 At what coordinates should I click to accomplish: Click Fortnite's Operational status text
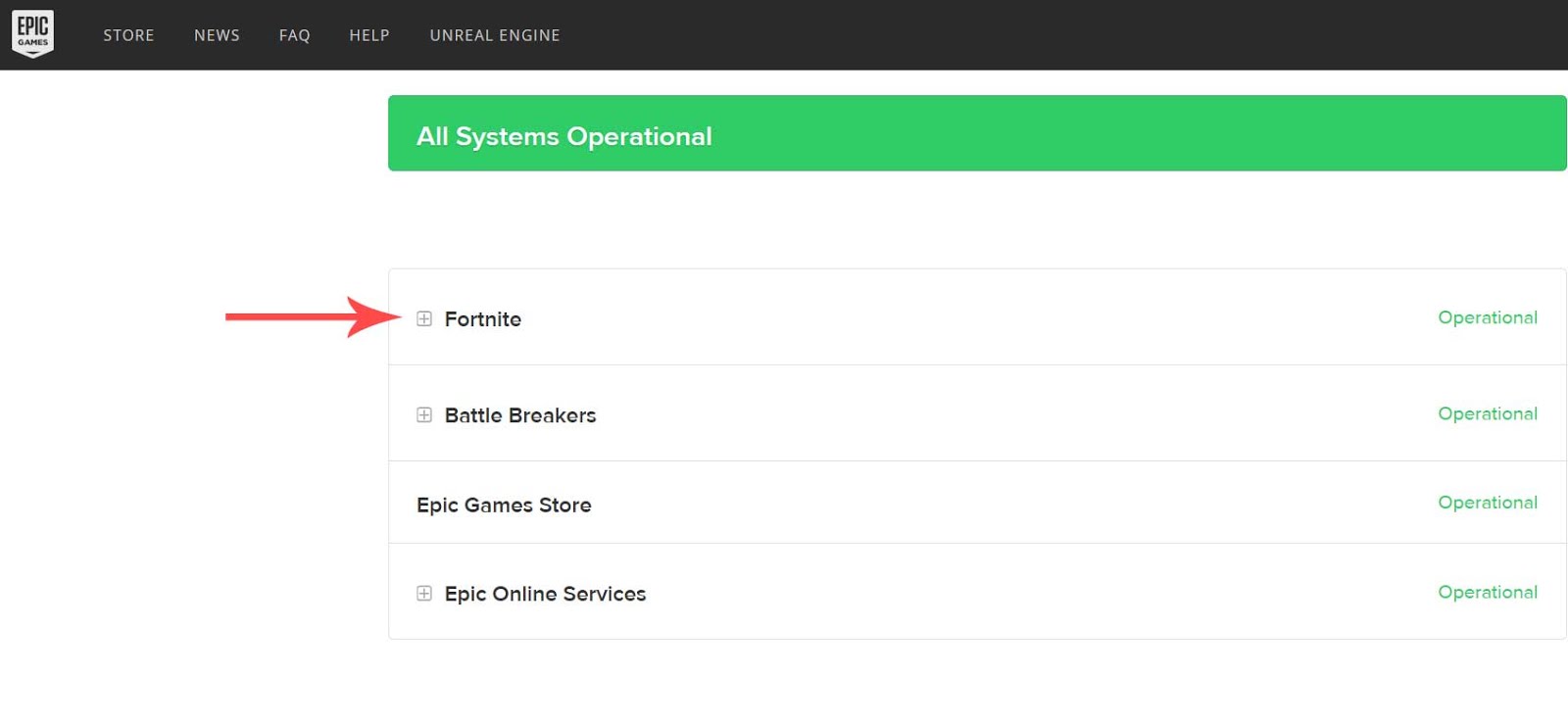click(x=1488, y=317)
